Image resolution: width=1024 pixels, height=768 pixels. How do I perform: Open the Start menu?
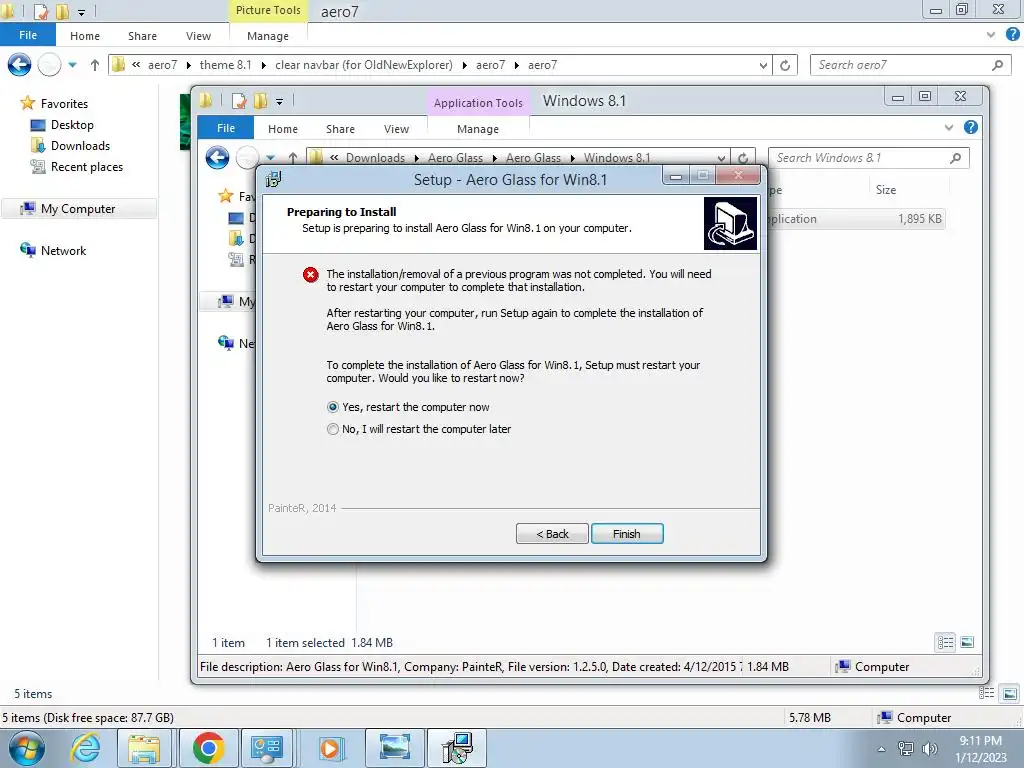(x=27, y=748)
